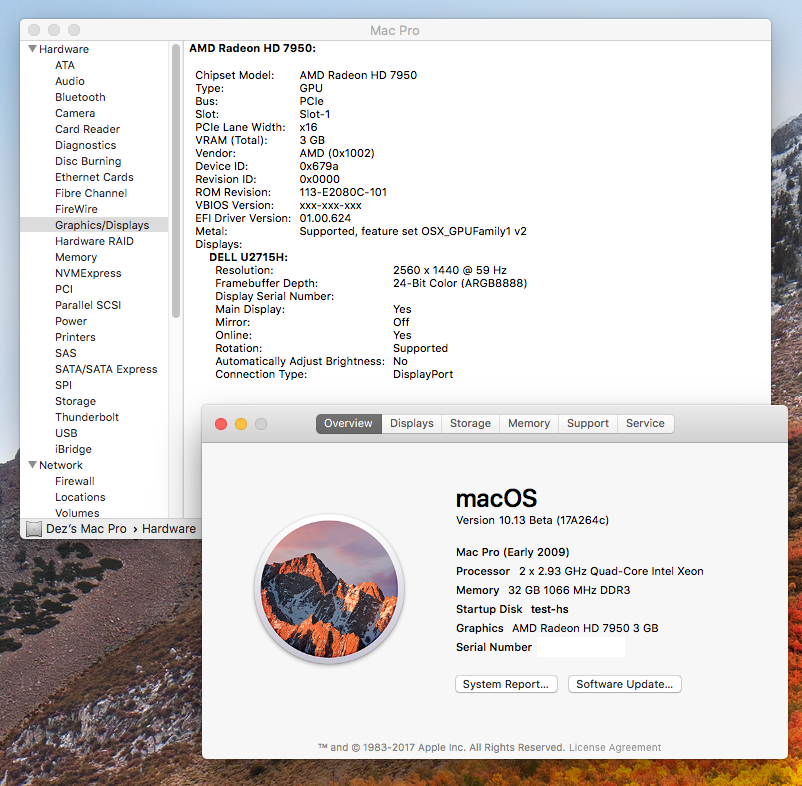This screenshot has height=786, width=802.
Task: Open the License Agreement link
Action: [615, 748]
